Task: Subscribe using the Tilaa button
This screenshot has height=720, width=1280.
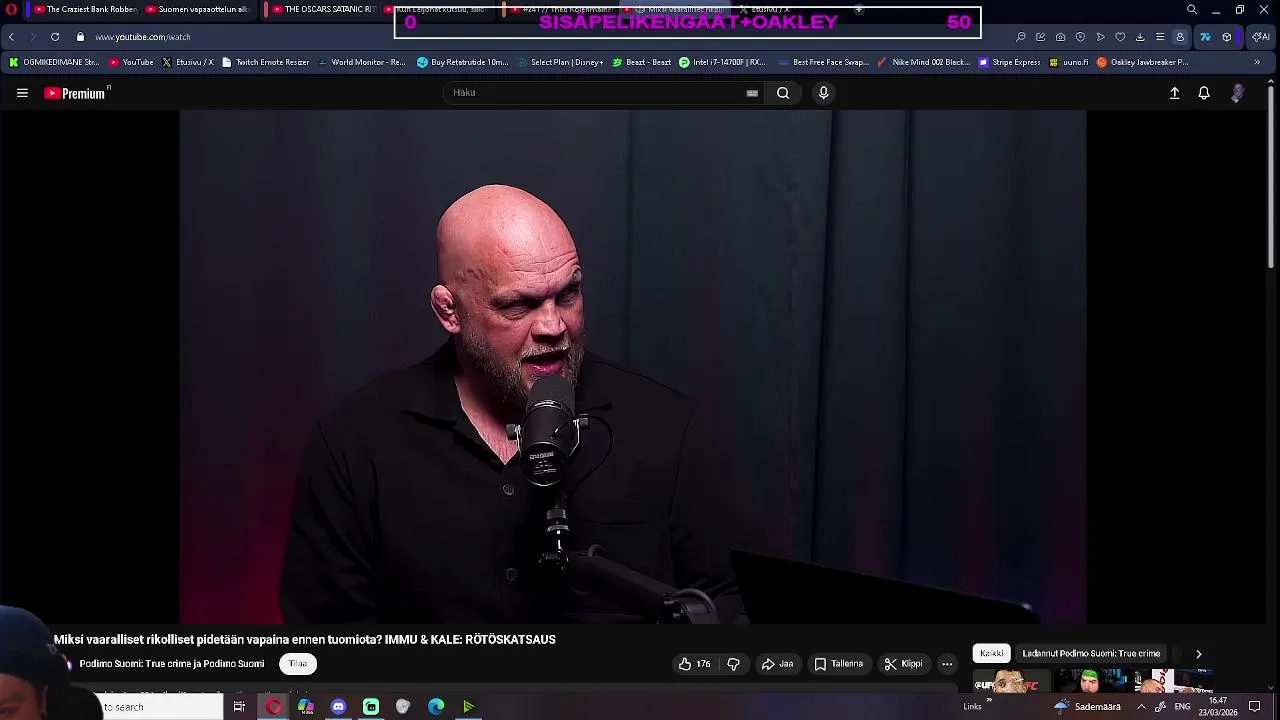Action: click(298, 664)
